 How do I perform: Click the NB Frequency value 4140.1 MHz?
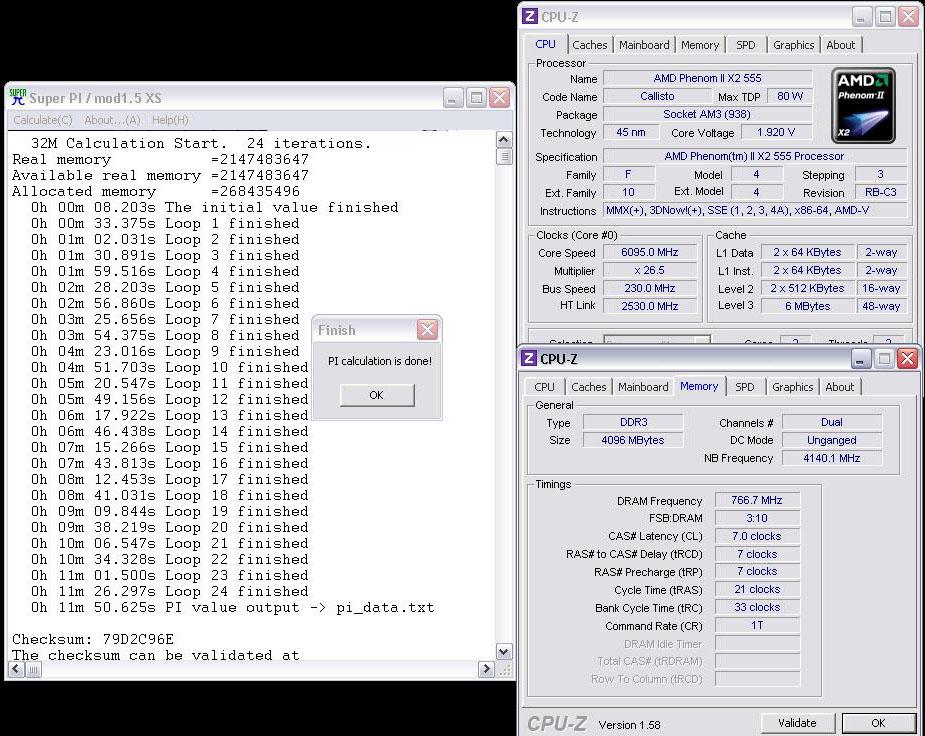(832, 458)
